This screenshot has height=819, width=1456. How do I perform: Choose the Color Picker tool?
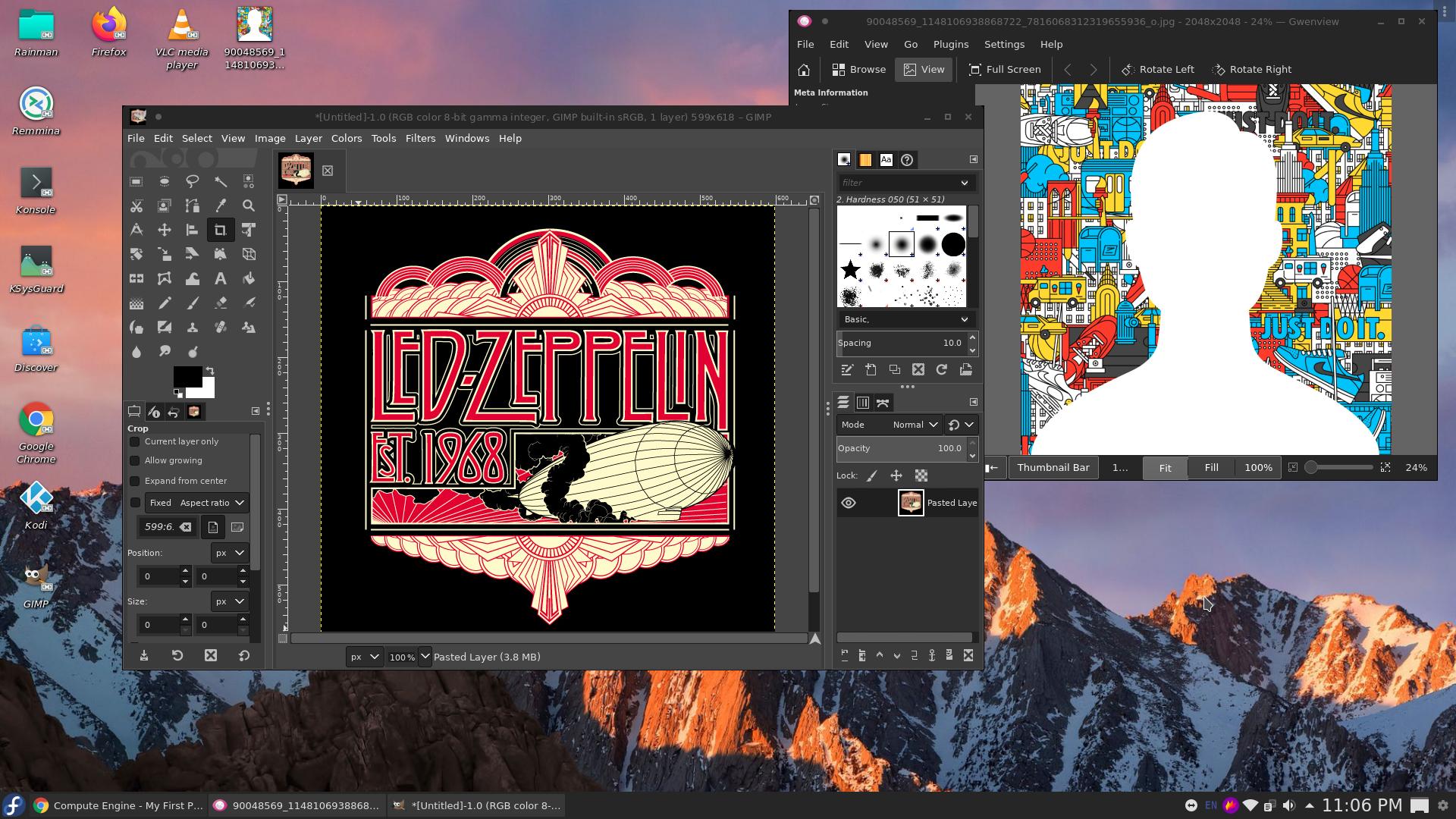(220, 206)
